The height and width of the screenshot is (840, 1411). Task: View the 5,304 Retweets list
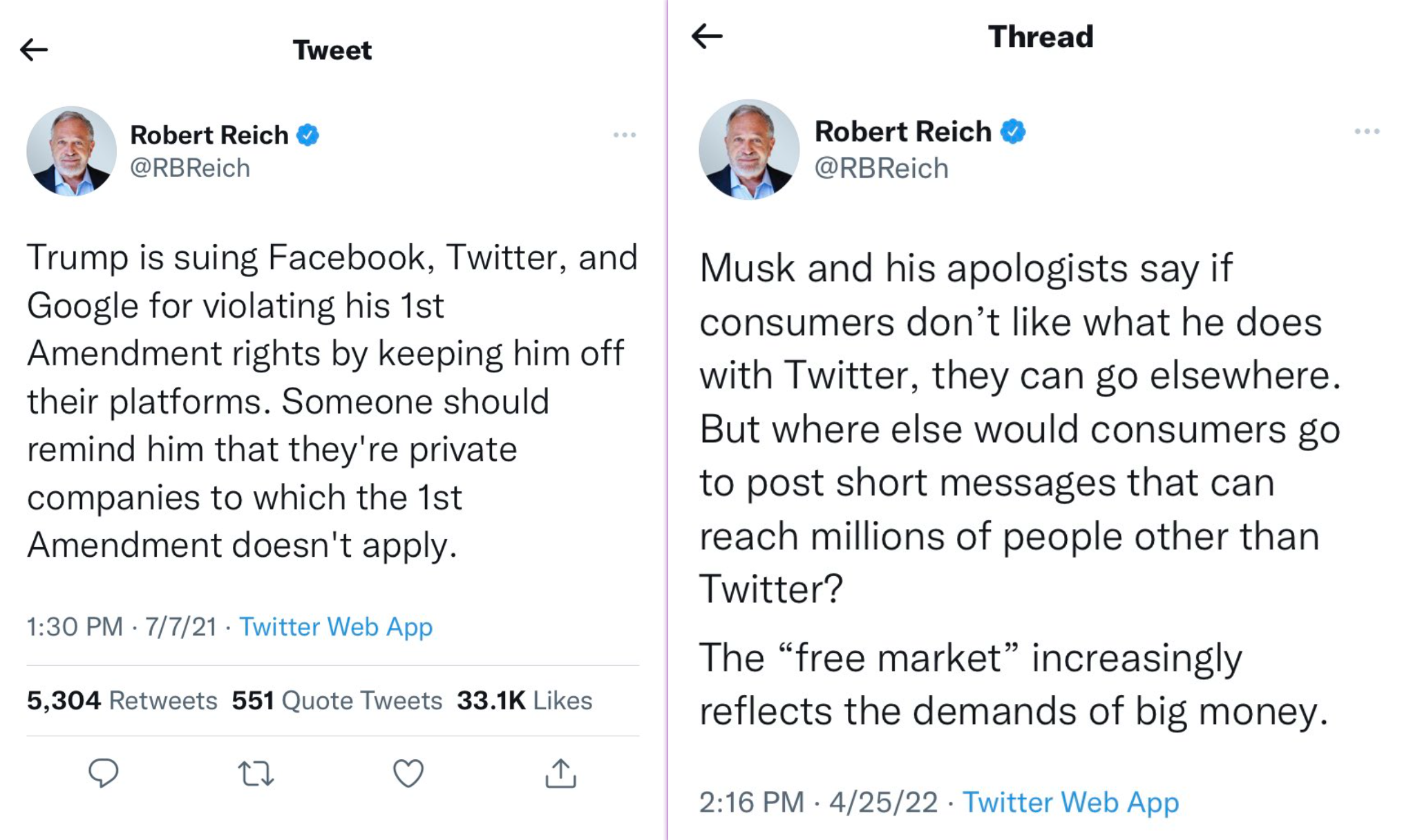[122, 700]
